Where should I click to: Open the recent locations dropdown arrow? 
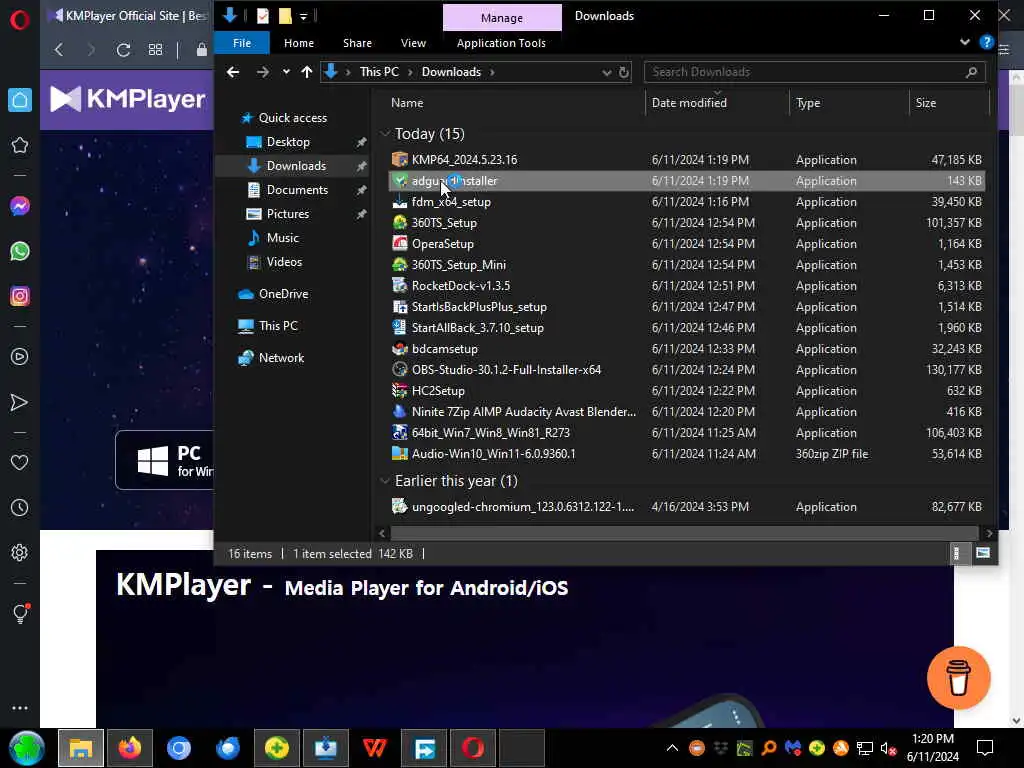(285, 72)
